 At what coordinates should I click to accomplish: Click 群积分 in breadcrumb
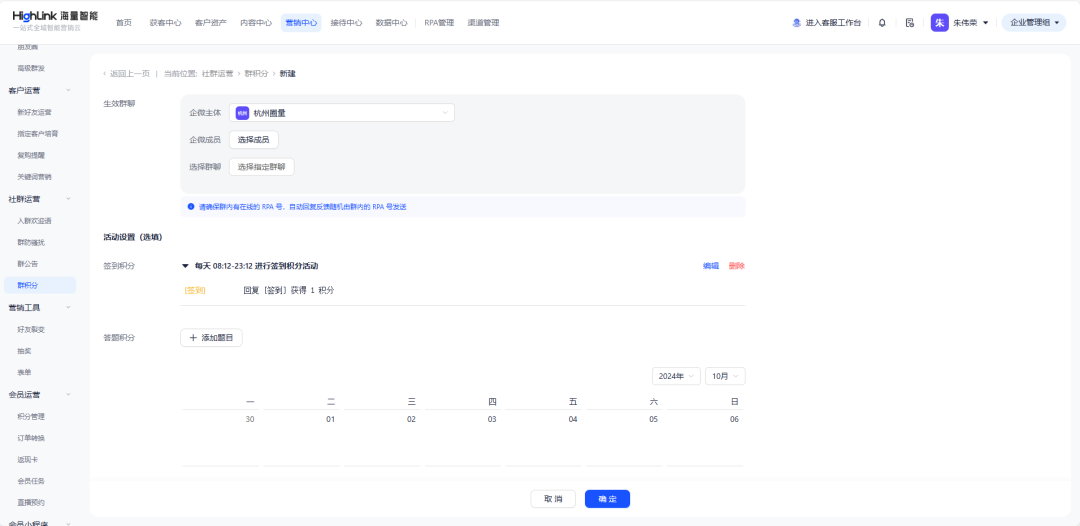point(256,74)
